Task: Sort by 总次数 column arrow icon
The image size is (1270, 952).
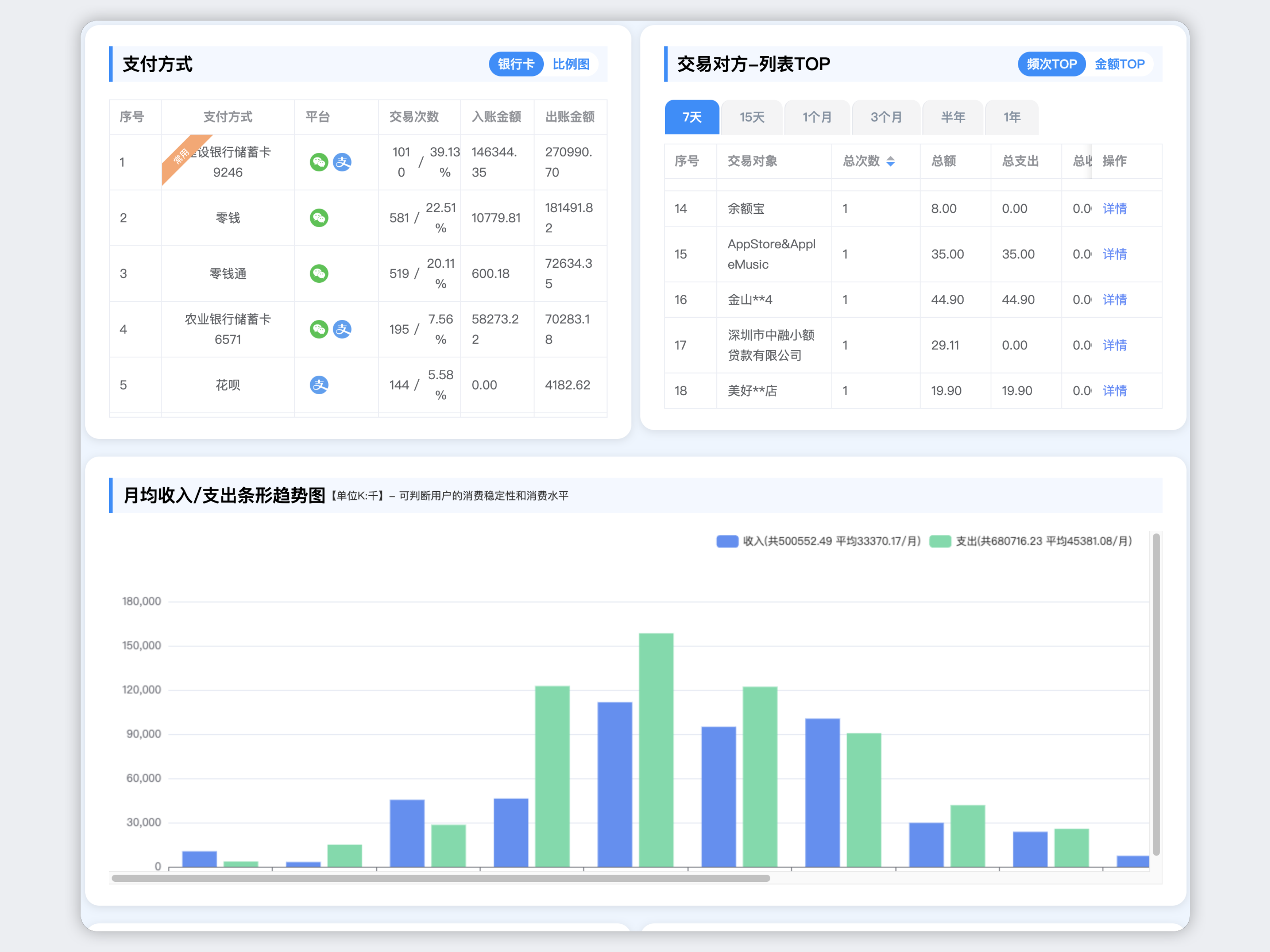Action: [x=891, y=161]
